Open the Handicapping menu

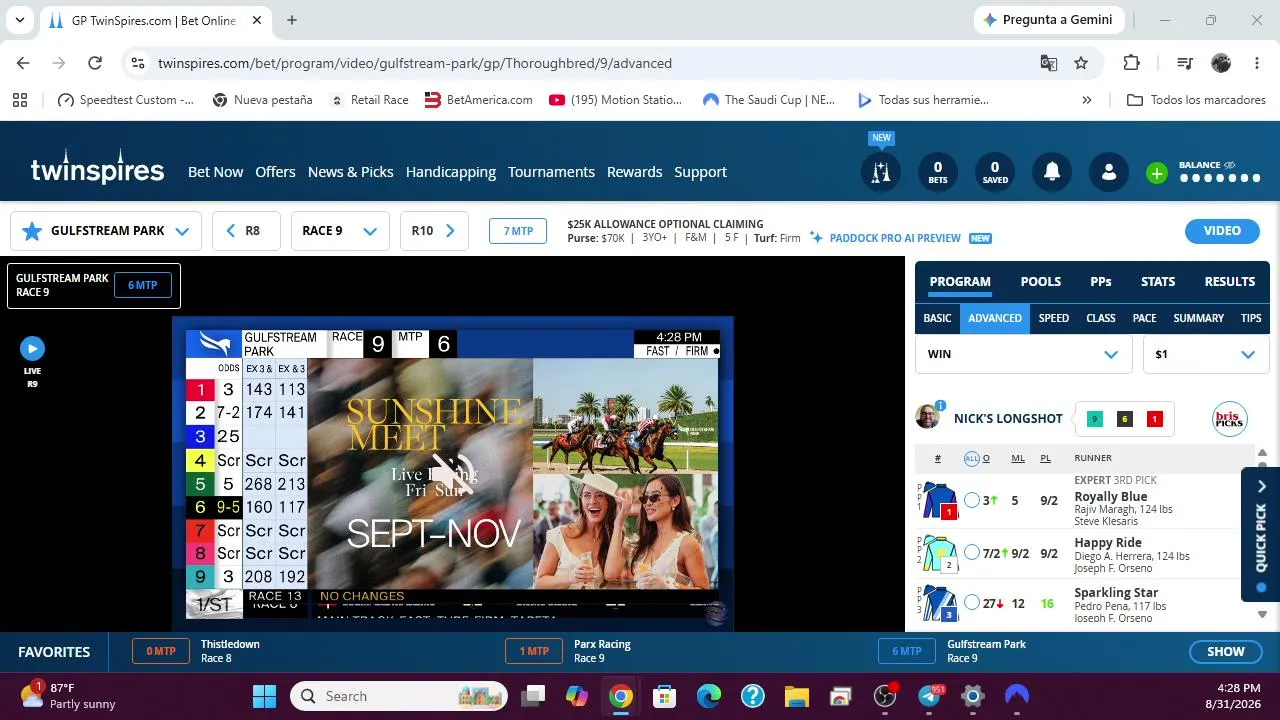pyautogui.click(x=451, y=172)
